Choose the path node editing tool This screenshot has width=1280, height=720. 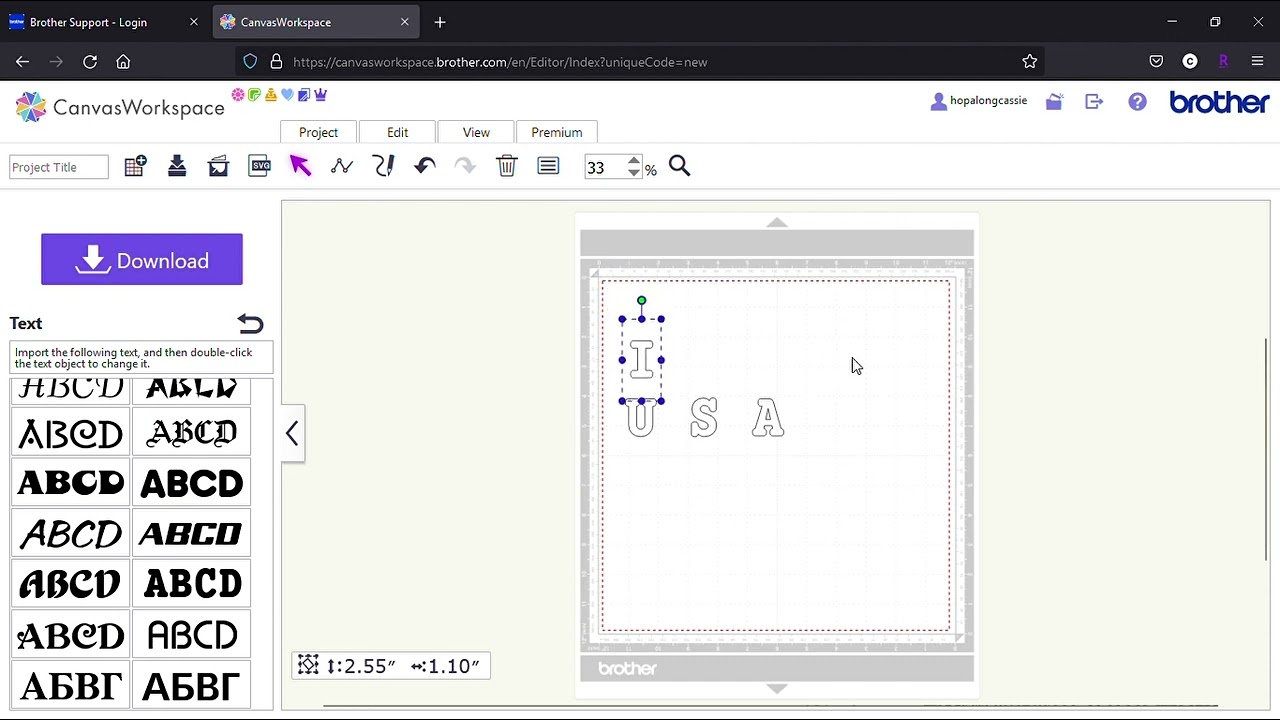342,166
